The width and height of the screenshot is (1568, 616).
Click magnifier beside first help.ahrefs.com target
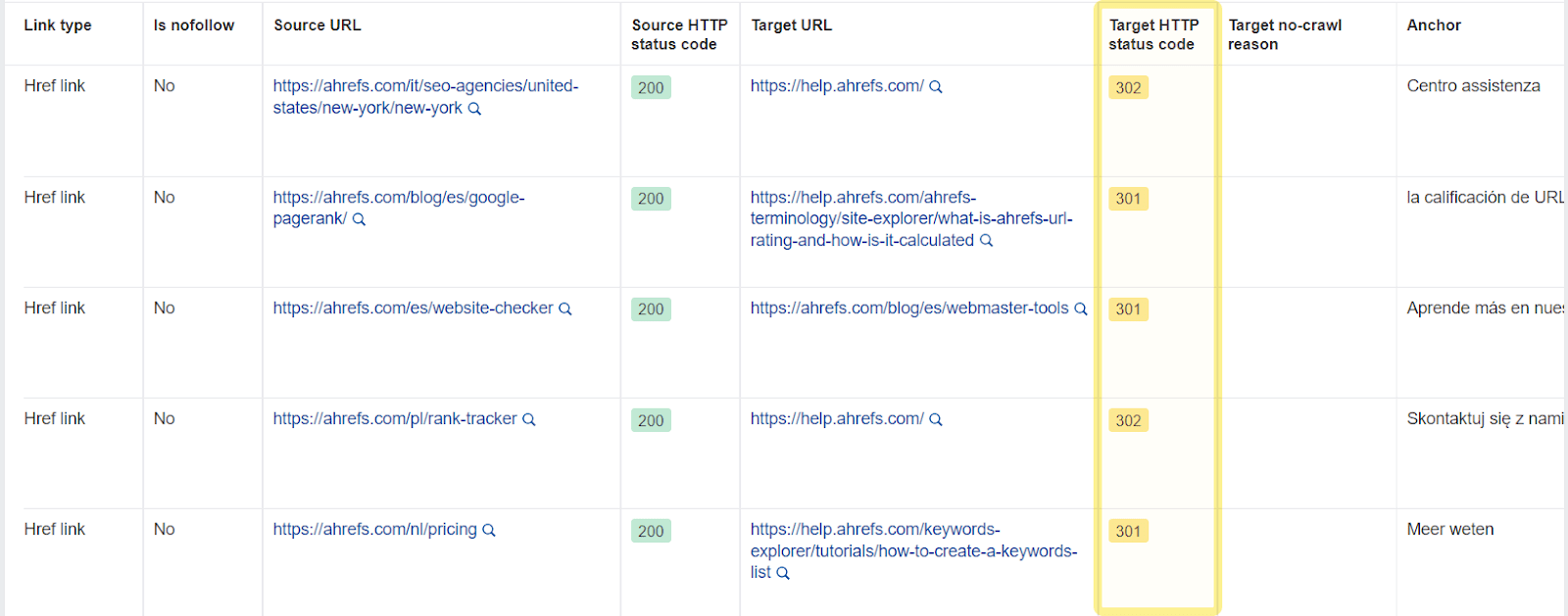coord(936,87)
